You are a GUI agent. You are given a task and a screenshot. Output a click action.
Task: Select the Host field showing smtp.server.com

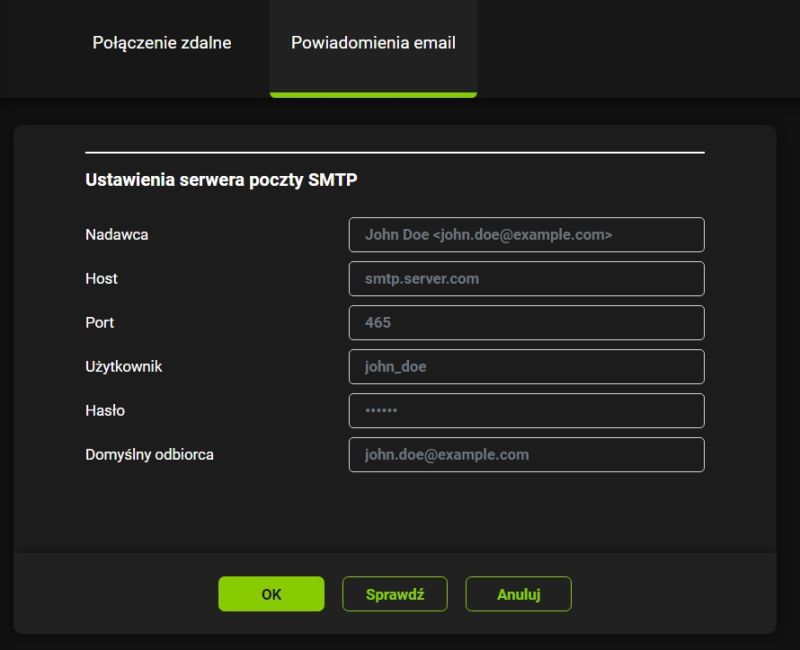[x=525, y=278]
